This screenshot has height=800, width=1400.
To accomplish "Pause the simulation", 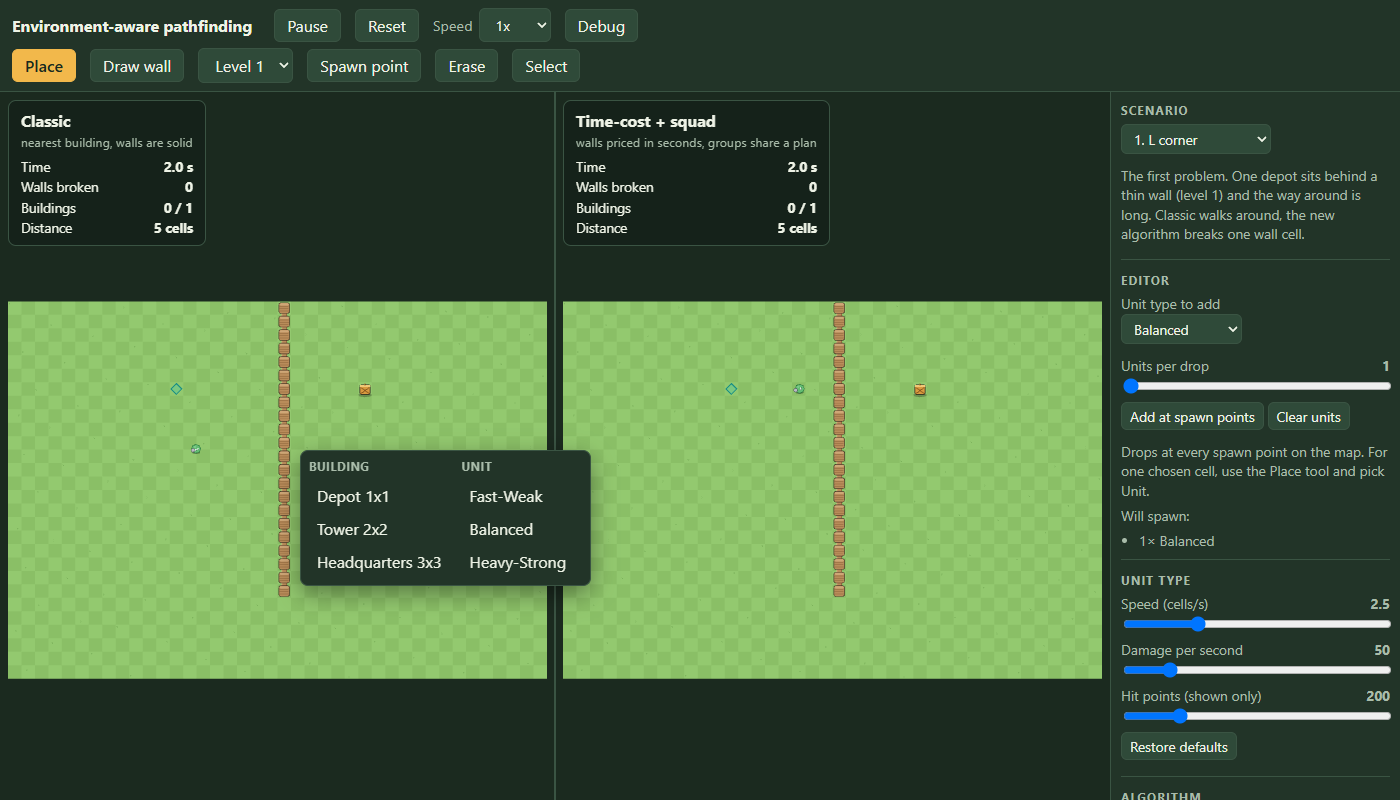I will [x=308, y=26].
